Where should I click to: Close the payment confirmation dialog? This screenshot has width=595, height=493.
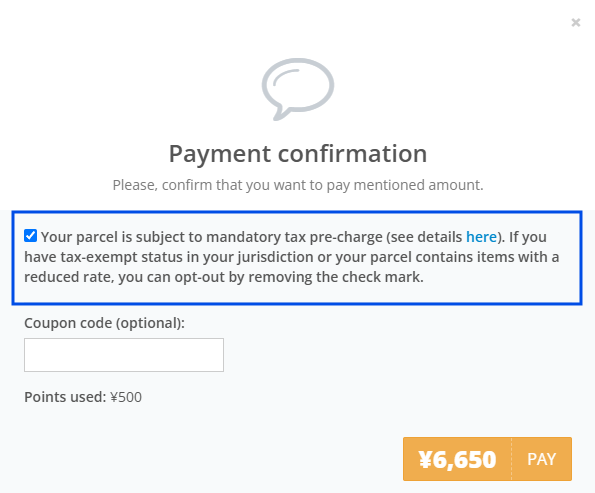(x=576, y=23)
